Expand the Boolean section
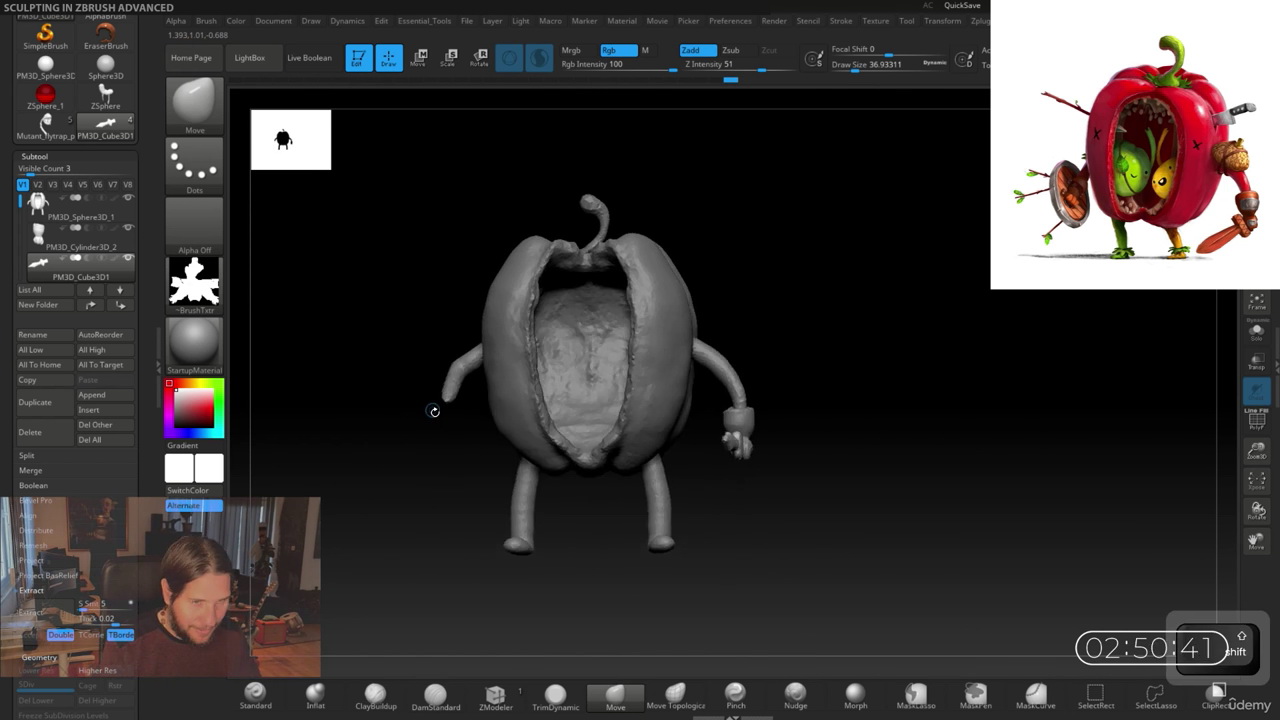The image size is (1280, 720). coord(33,486)
